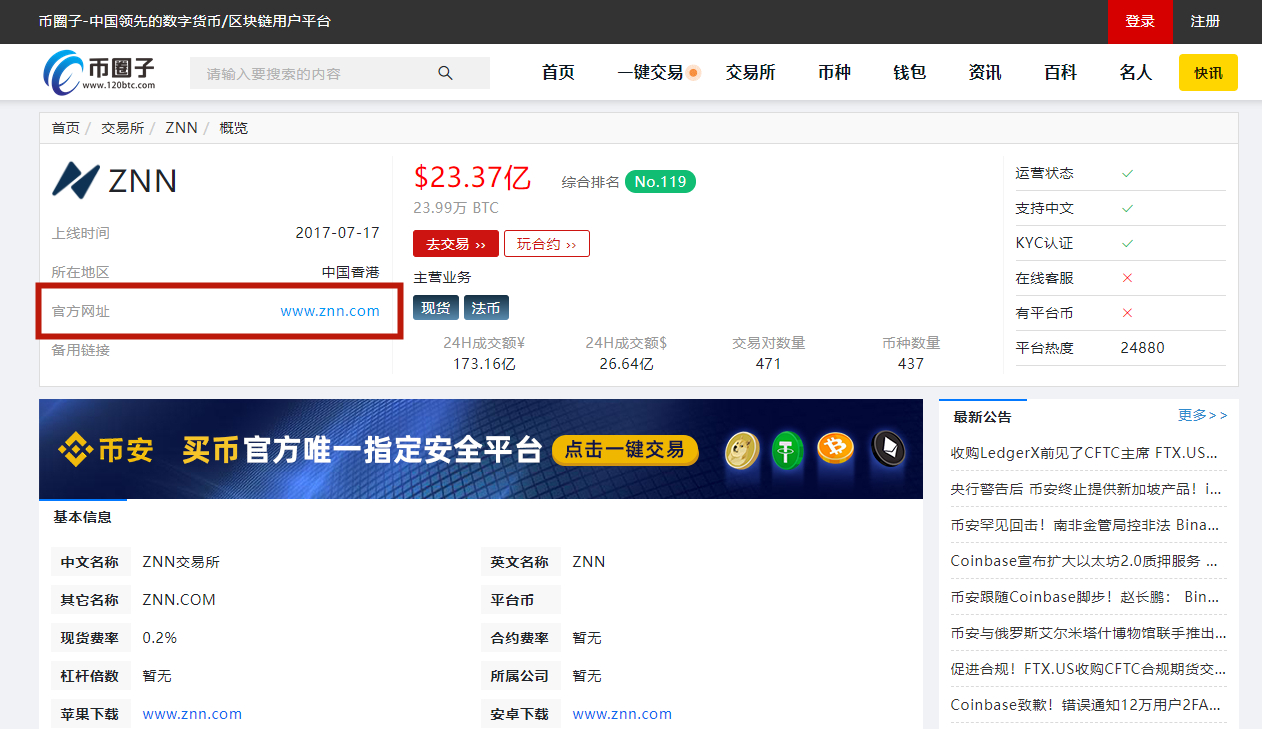The image size is (1262, 729).
Task: Click the red 去交易 button
Action: pyautogui.click(x=455, y=244)
